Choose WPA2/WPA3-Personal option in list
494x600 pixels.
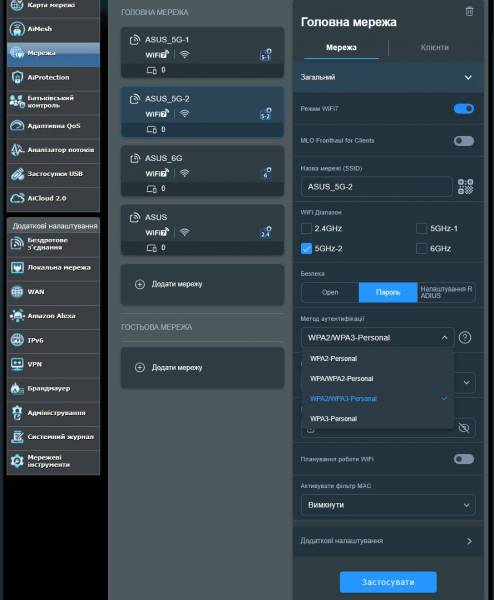point(377,398)
